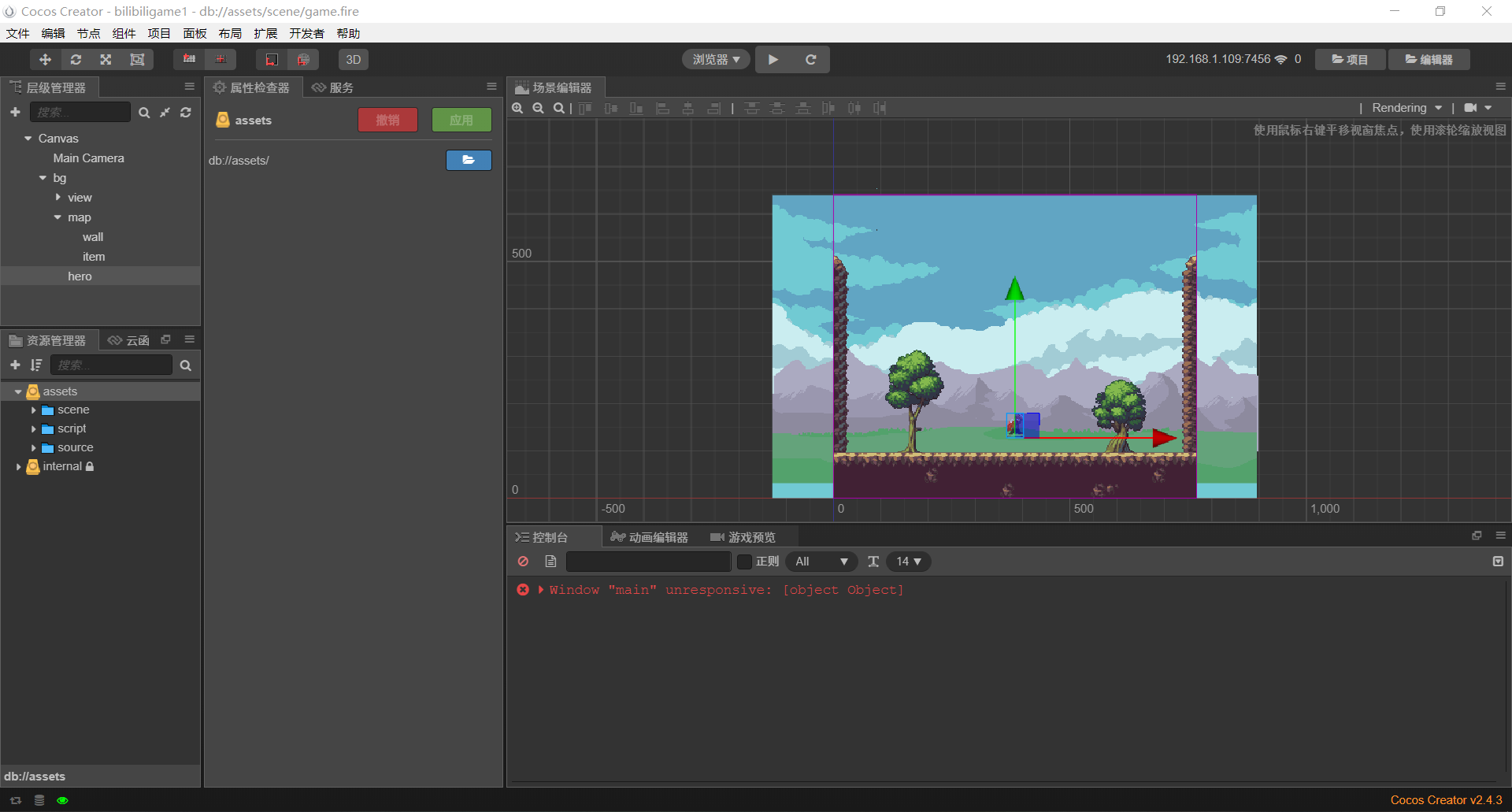Select the Rect transform tool
The height and width of the screenshot is (812, 1512).
[x=137, y=60]
